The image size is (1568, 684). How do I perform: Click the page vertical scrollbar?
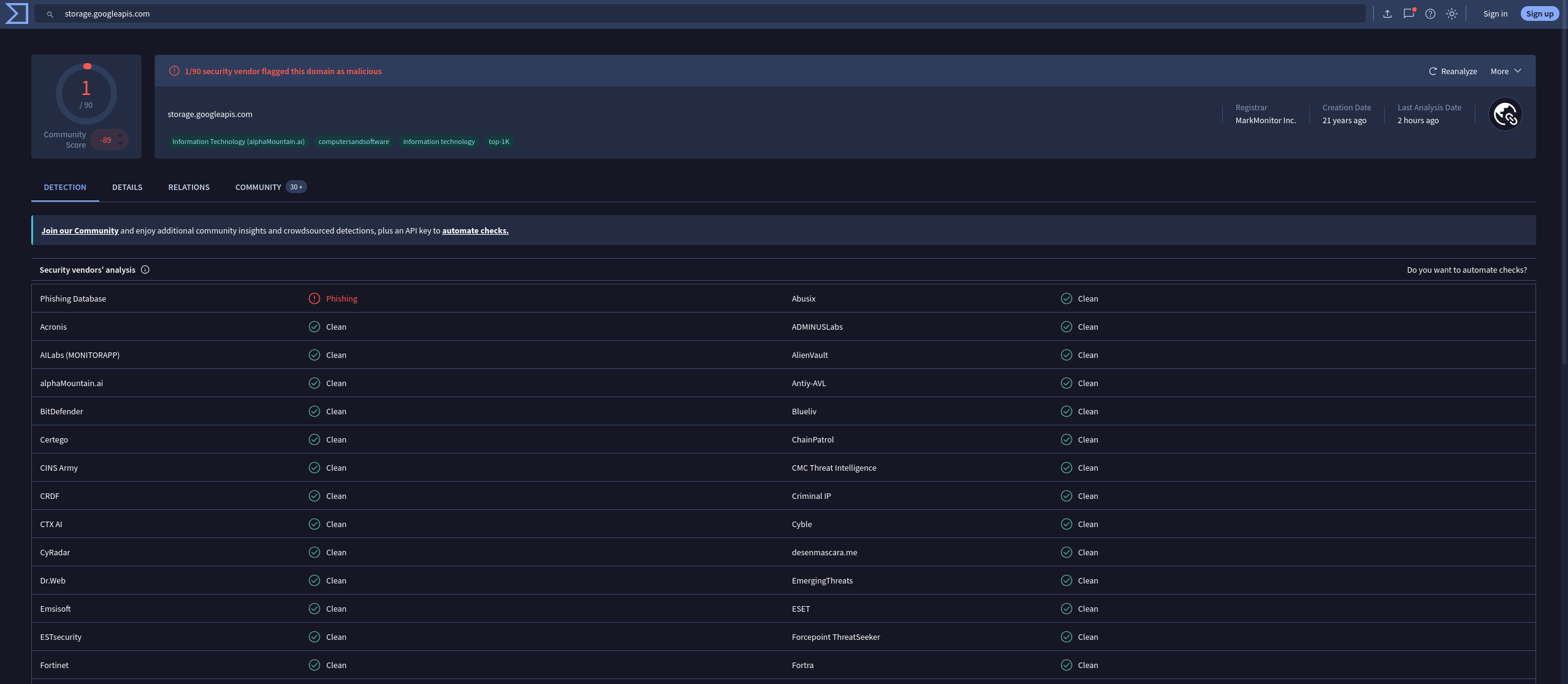coord(1564,184)
